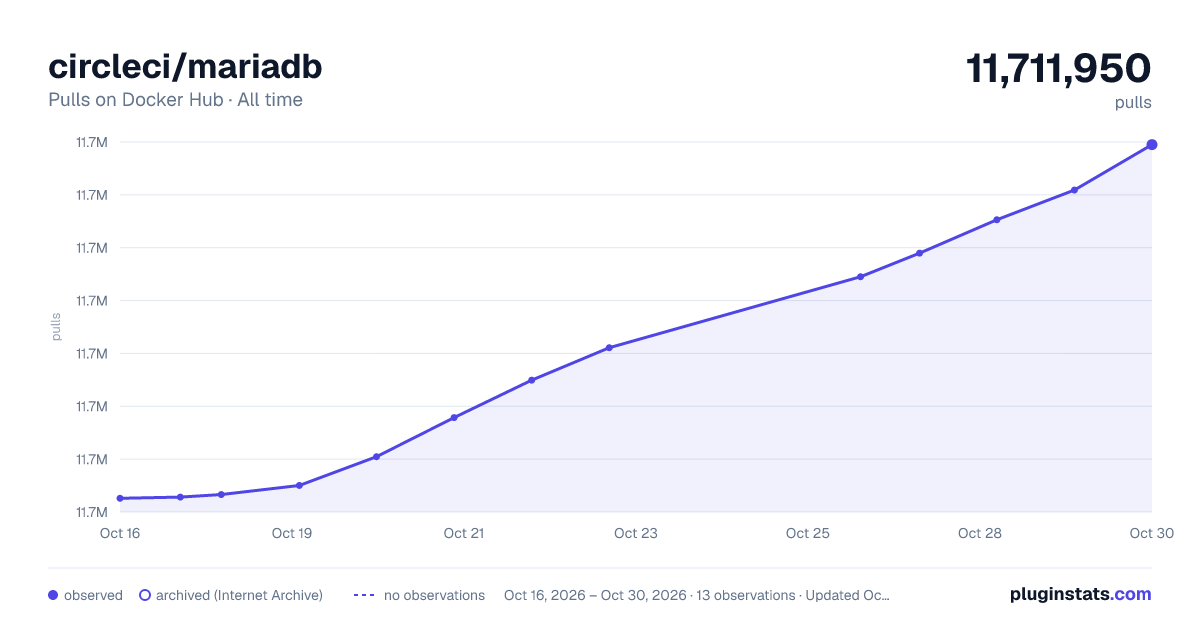The height and width of the screenshot is (630, 1200).
Task: Select the data point just after Oct 25
Action: point(860,277)
